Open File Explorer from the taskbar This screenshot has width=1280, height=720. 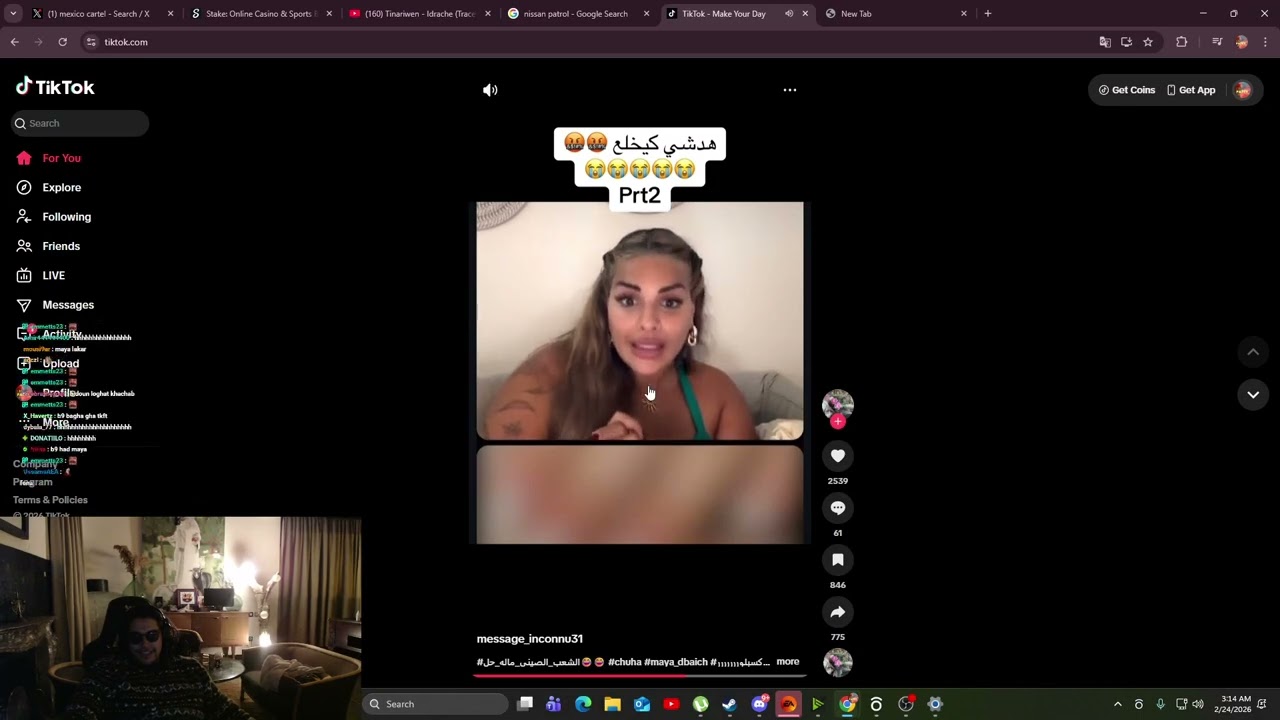tap(612, 704)
